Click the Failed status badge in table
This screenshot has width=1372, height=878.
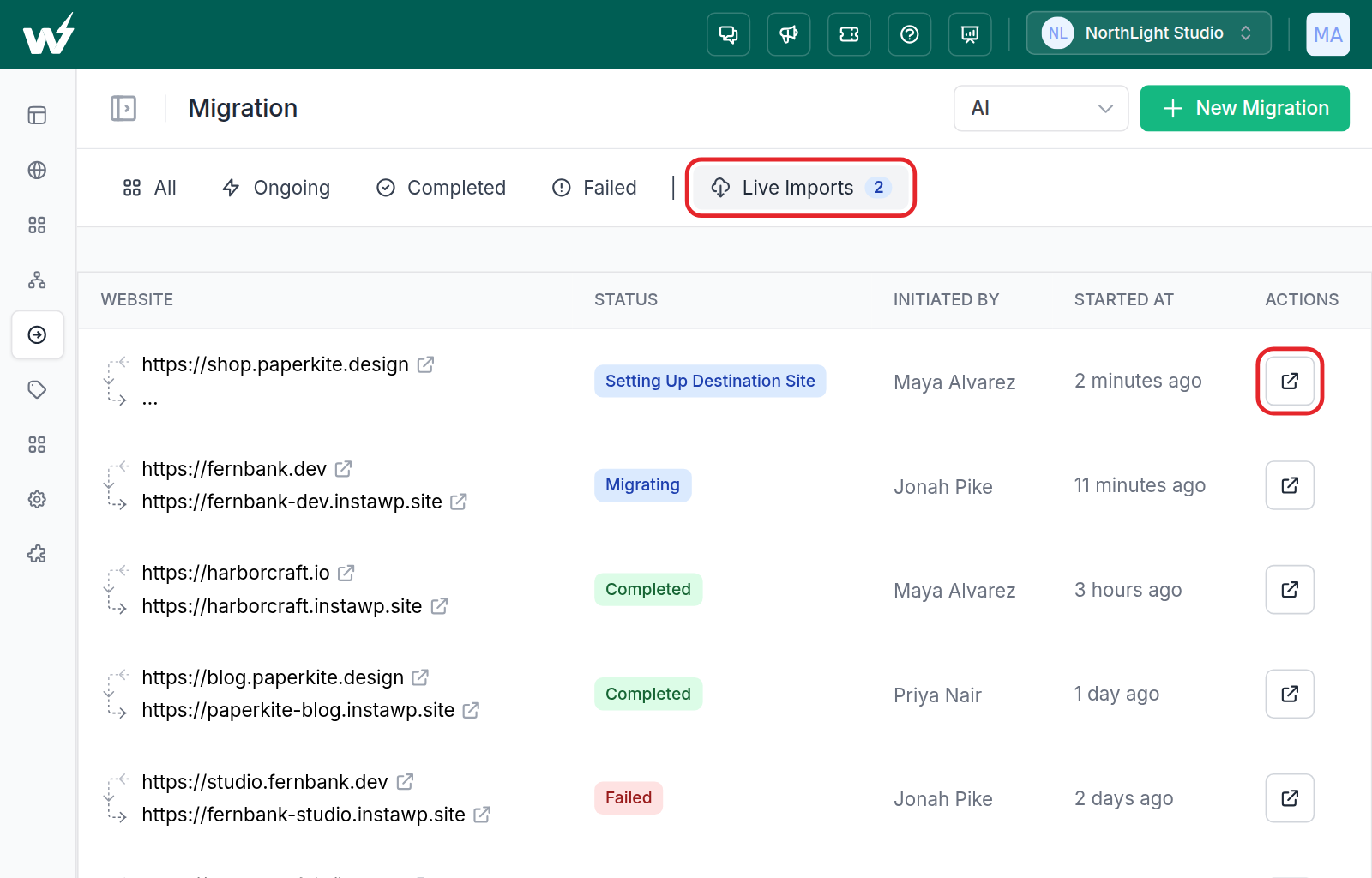629,798
